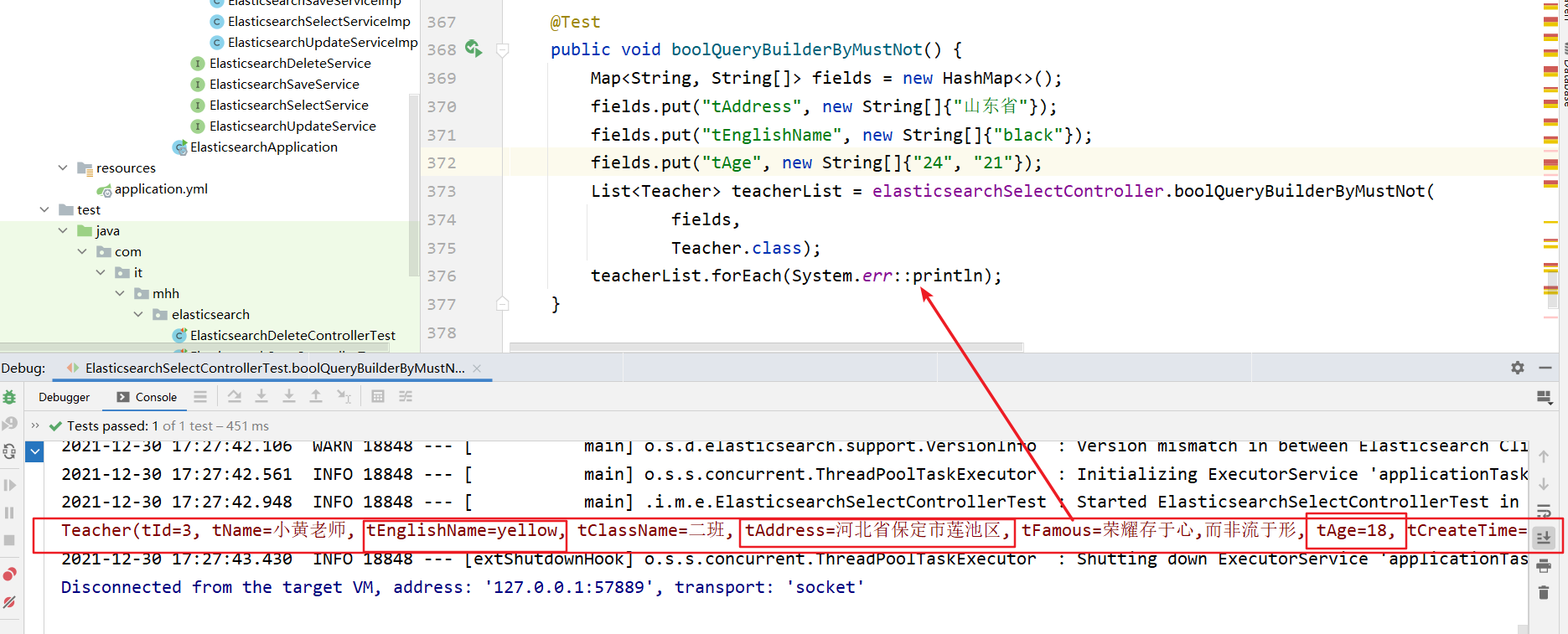Image resolution: width=1568 pixels, height=634 pixels.
Task: Click the Stop debug square icon
Action: (9, 540)
